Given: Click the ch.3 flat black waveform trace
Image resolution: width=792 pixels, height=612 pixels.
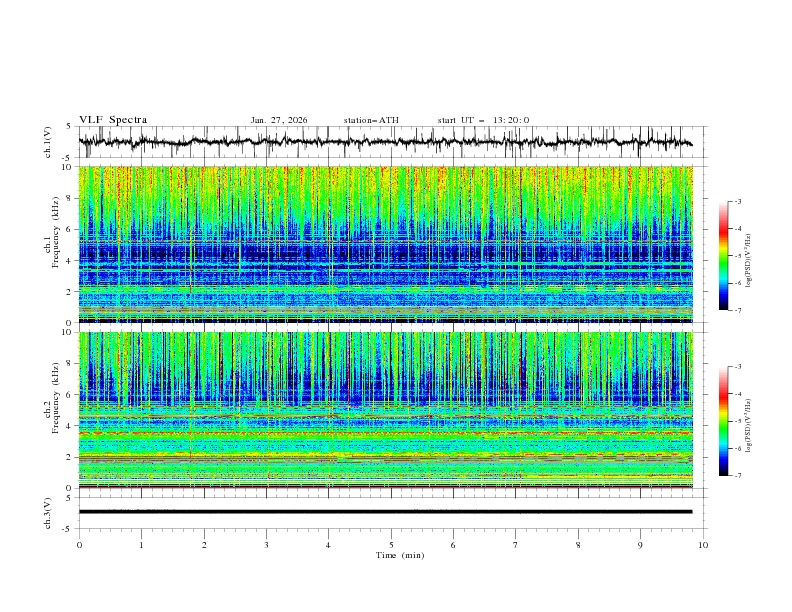Looking at the screenshot, I should click(385, 512).
